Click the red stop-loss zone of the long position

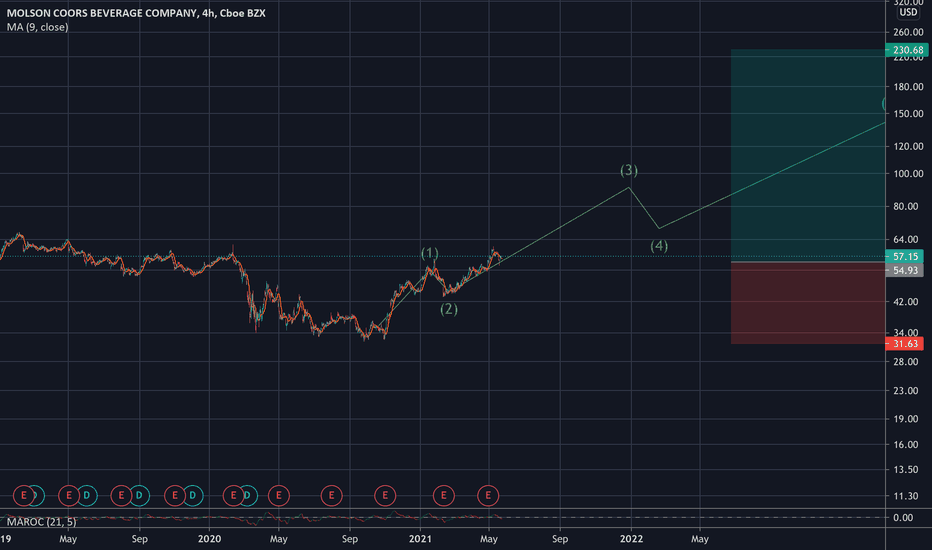coord(808,303)
